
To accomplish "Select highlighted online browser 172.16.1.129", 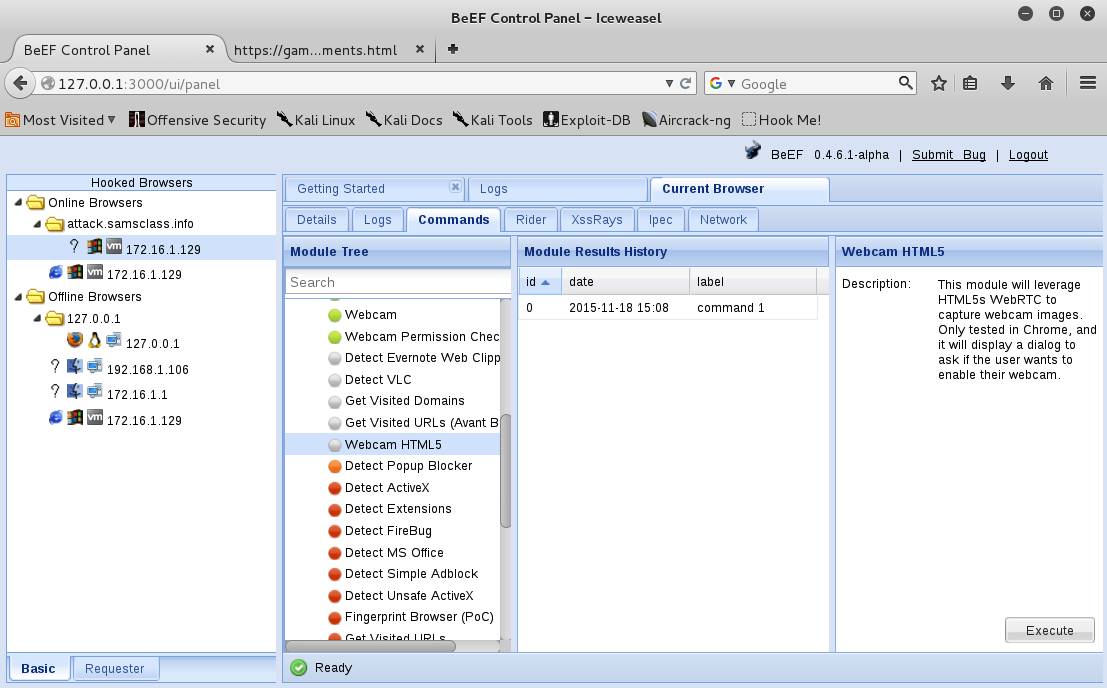I will 141,248.
